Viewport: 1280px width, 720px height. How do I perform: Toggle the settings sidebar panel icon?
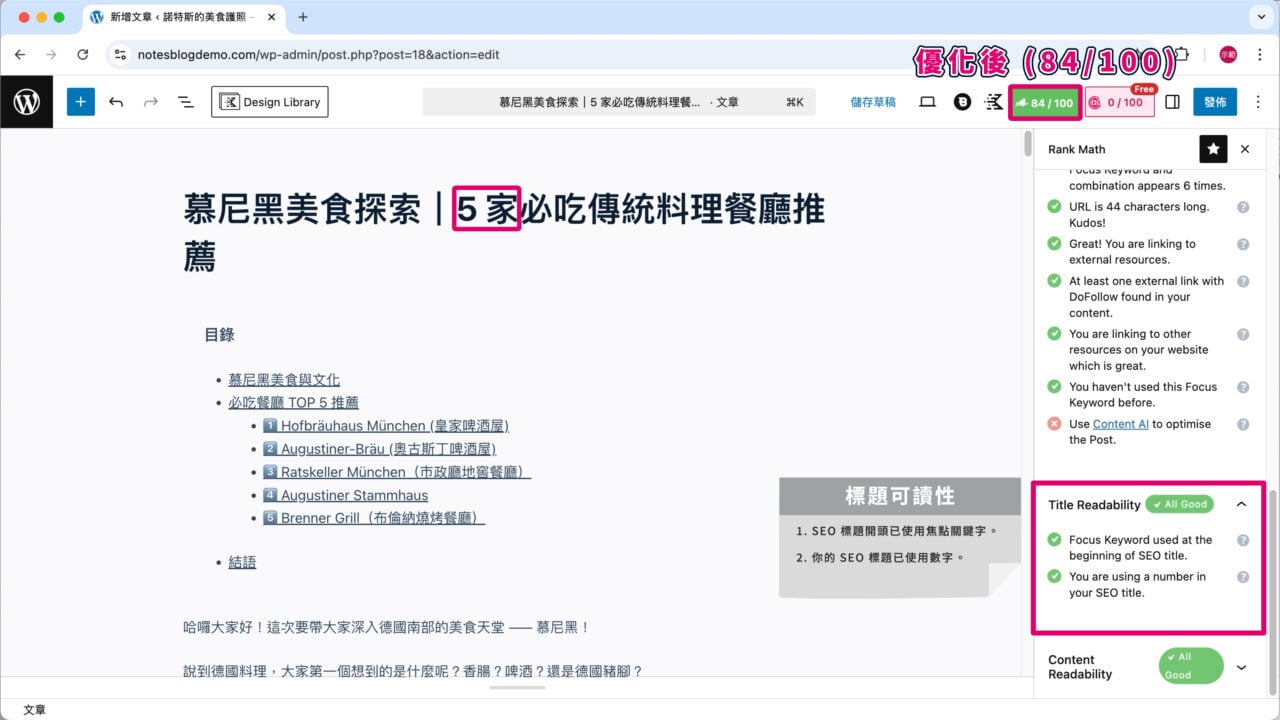point(1172,101)
